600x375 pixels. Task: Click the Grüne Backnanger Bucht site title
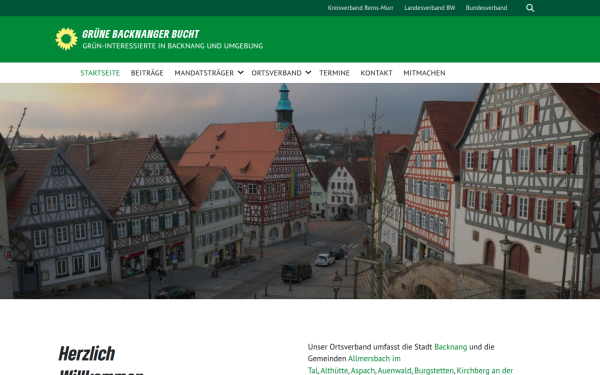pos(140,34)
